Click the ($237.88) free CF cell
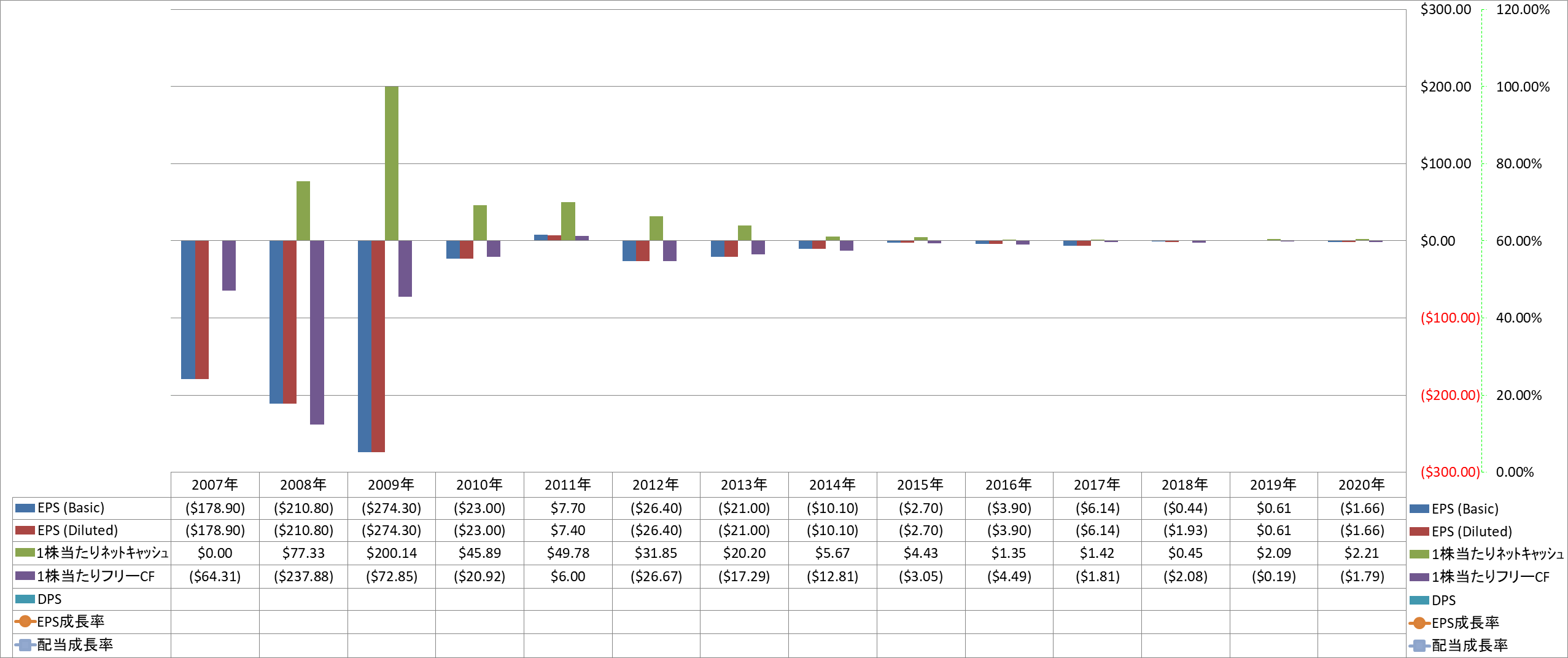The height and width of the screenshot is (658, 1568). 303,576
